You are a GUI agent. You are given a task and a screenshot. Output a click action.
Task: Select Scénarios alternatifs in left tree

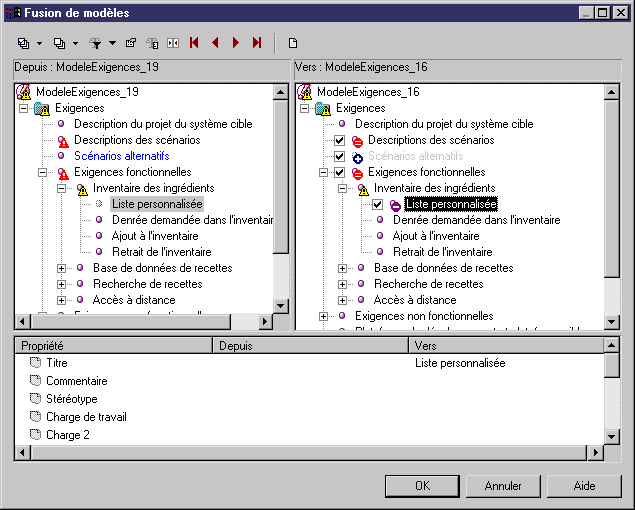[x=121, y=156]
